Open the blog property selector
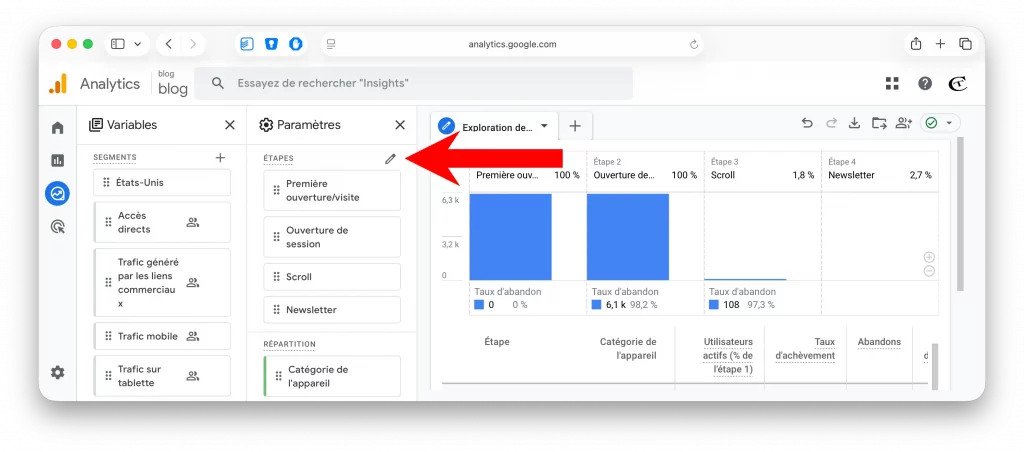The height and width of the screenshot is (452, 1024). (x=172, y=84)
